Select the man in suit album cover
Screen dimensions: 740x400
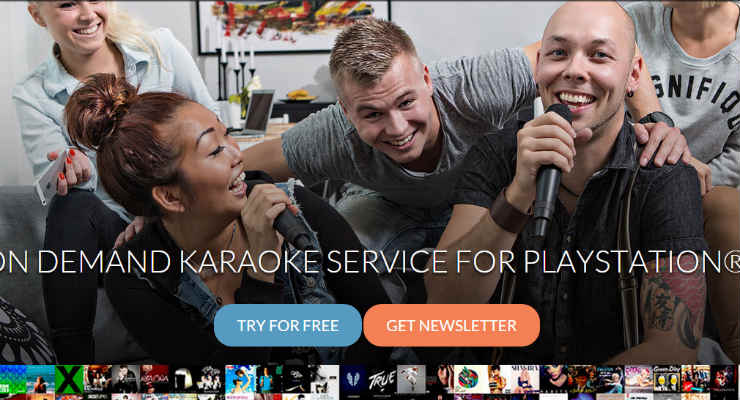126,379
